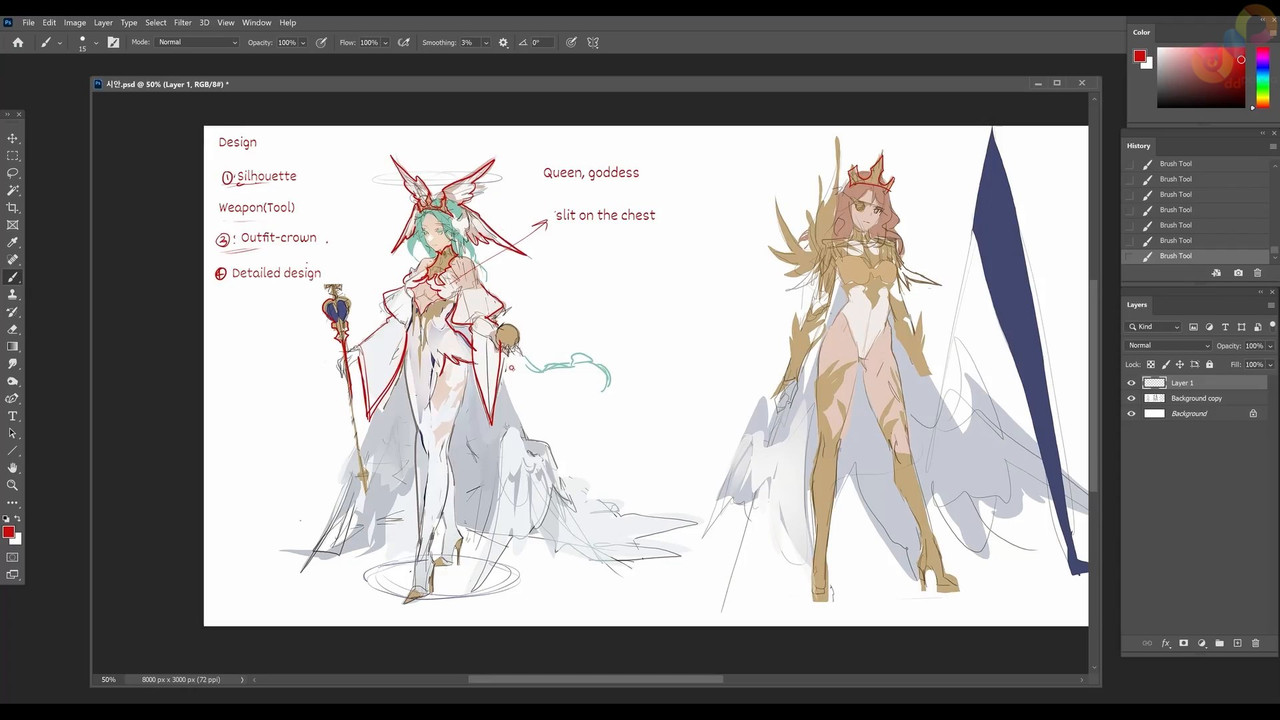1280x720 pixels.
Task: Open the Filter menu
Action: [x=182, y=22]
